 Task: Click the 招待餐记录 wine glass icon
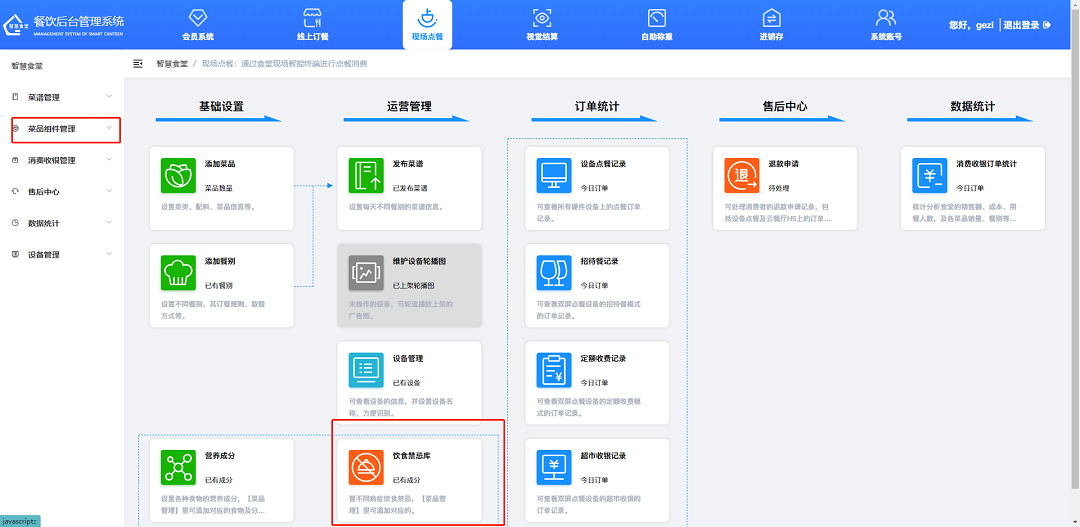[x=553, y=272]
